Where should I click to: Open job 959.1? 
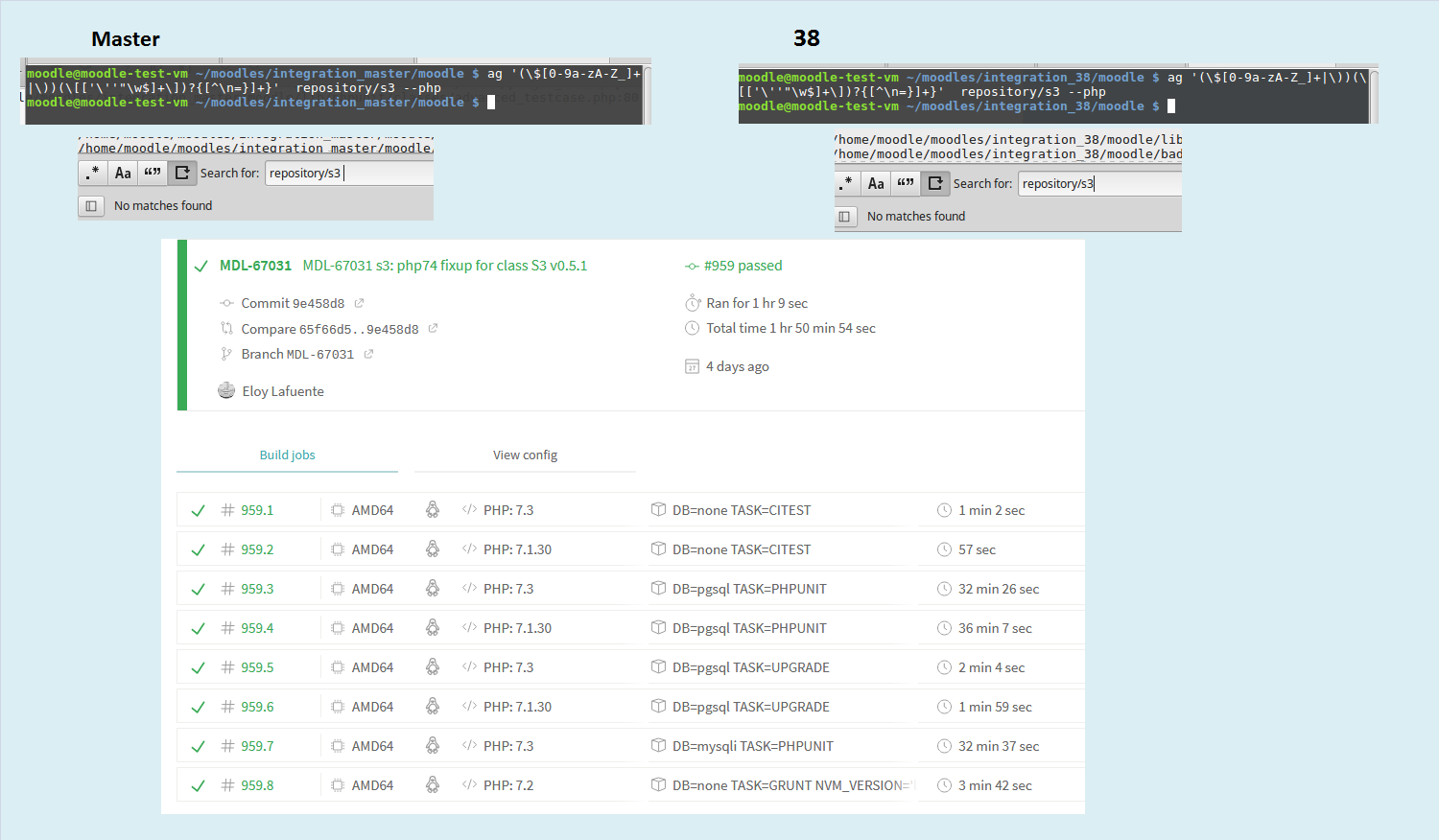[257, 510]
